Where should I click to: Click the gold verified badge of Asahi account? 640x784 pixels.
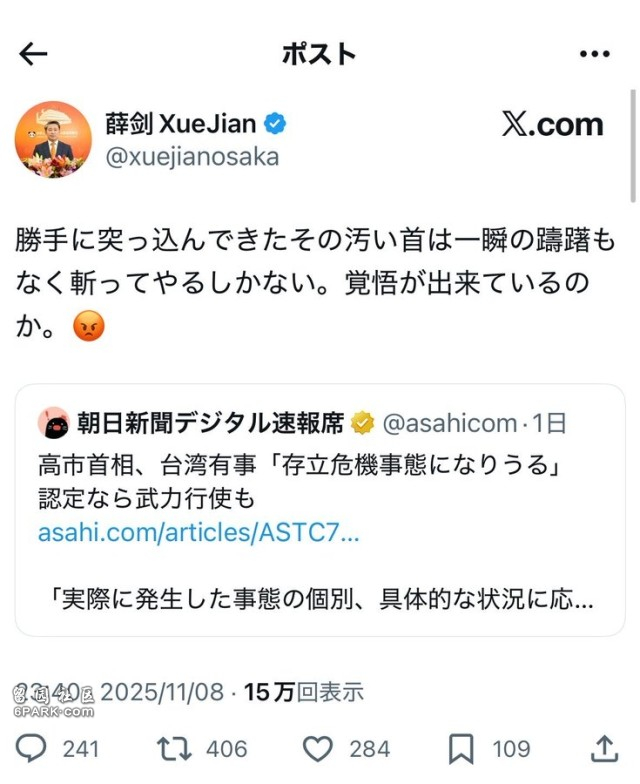362,424
